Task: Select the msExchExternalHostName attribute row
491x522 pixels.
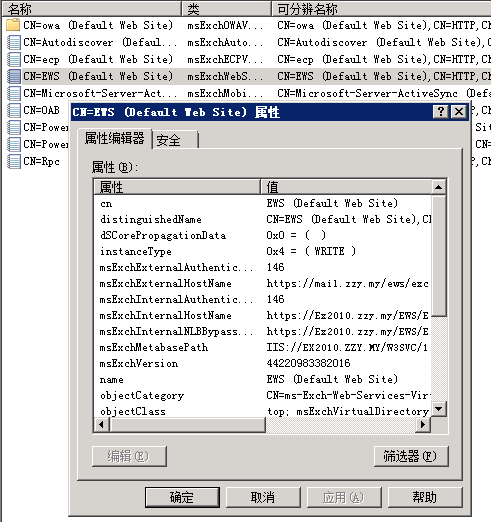Action: point(263,283)
